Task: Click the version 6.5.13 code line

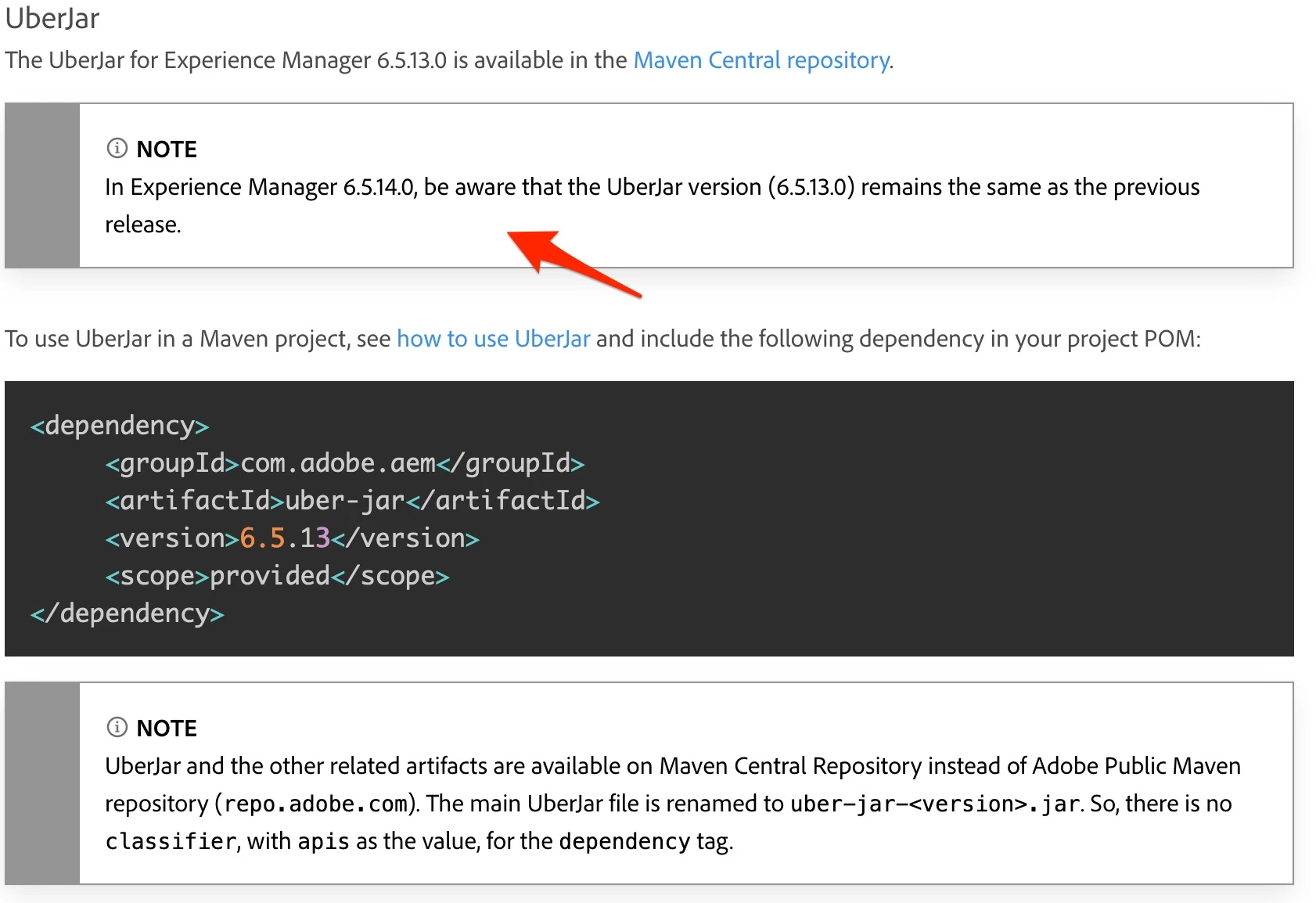Action: tap(292, 538)
